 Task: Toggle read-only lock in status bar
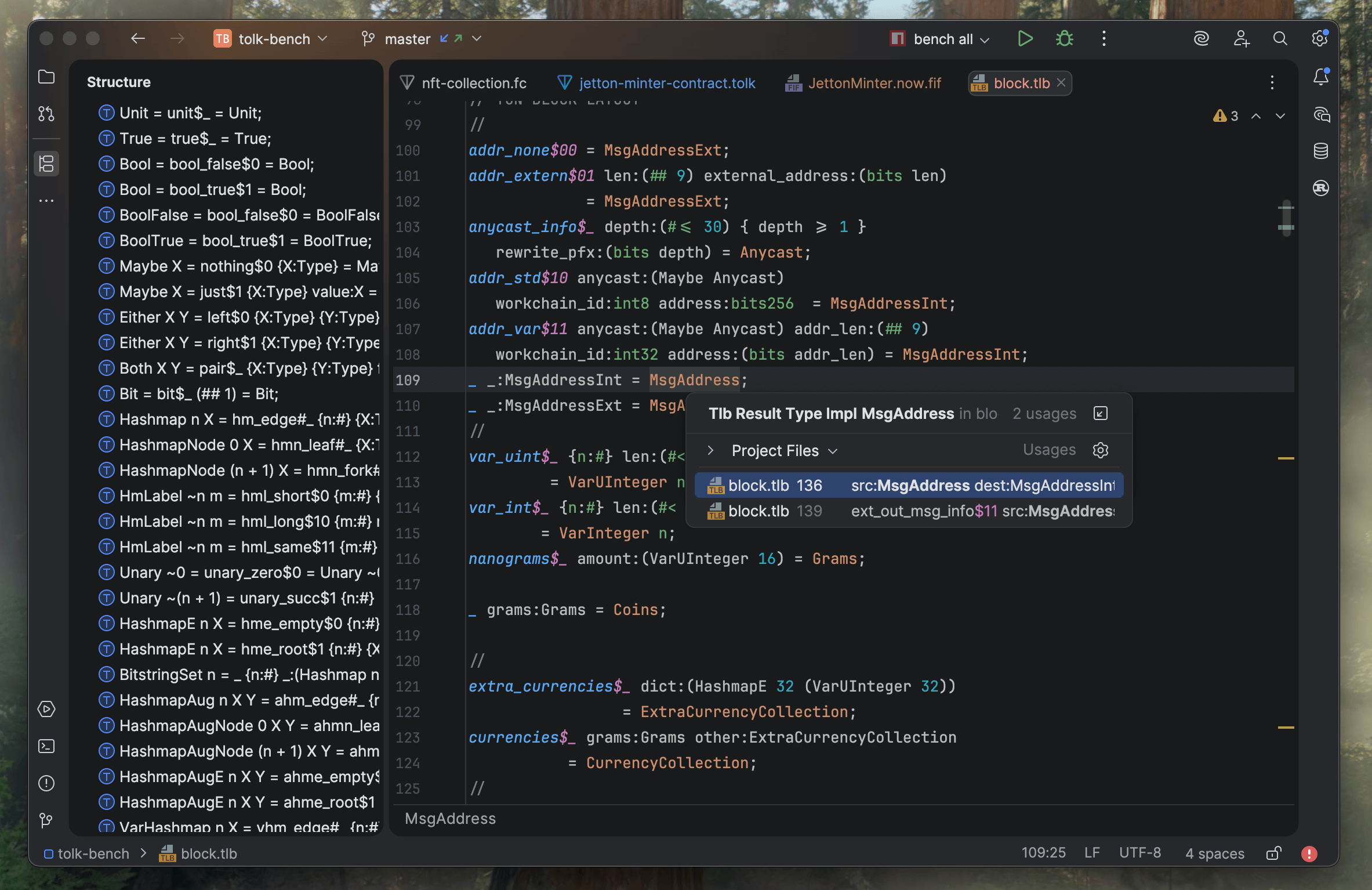point(1273,853)
